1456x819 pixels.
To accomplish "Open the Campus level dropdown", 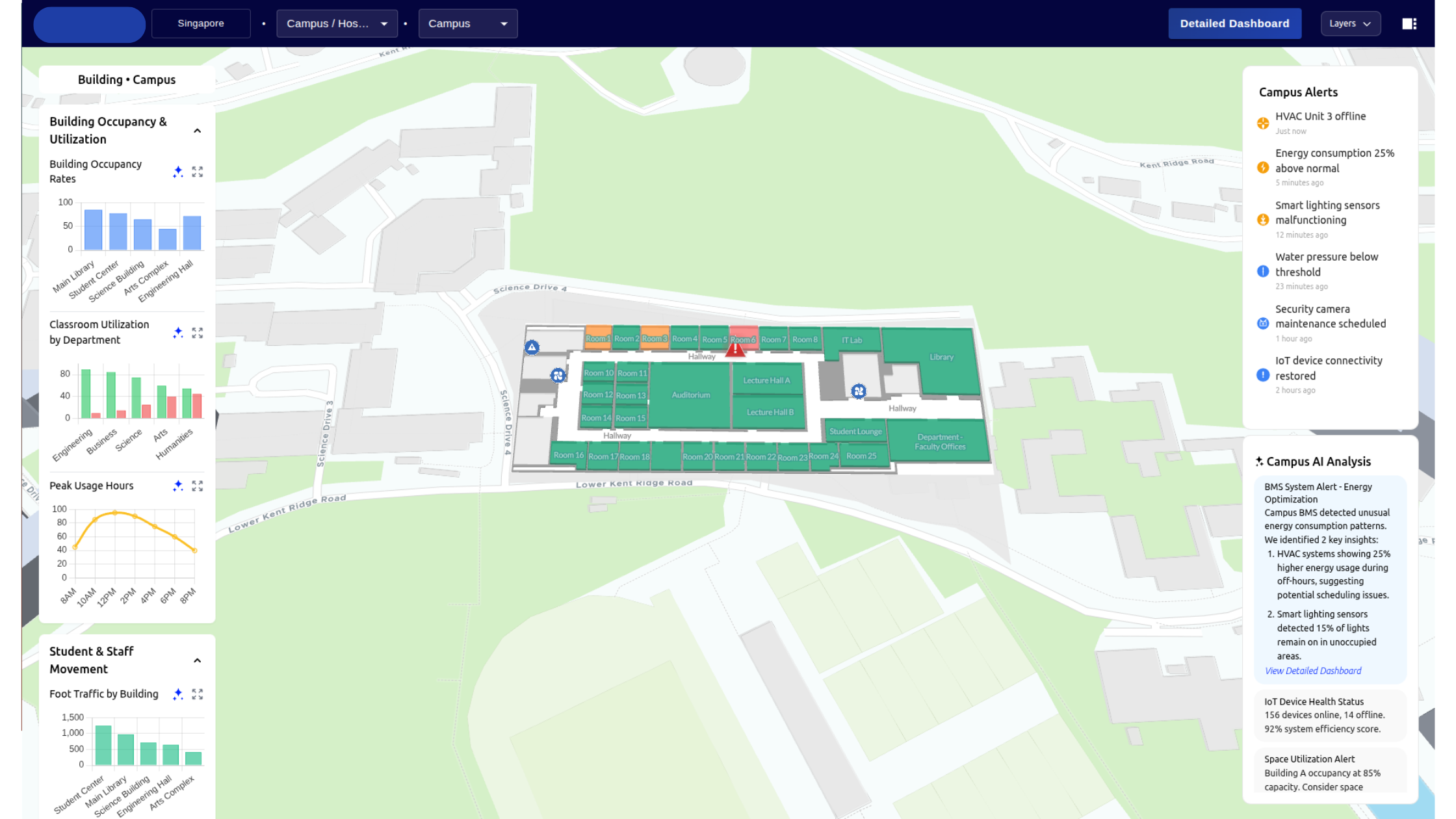I will click(x=467, y=23).
